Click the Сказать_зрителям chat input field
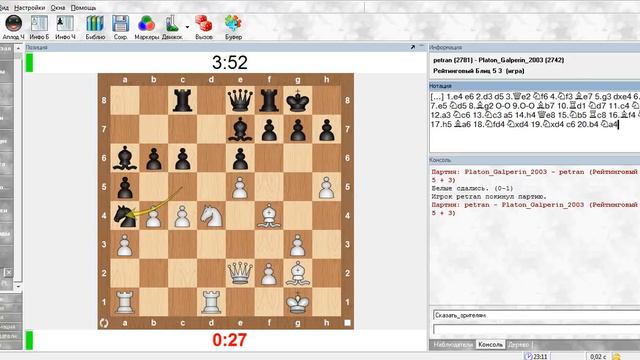The width and height of the screenshot is (640, 360). pyautogui.click(x=536, y=315)
